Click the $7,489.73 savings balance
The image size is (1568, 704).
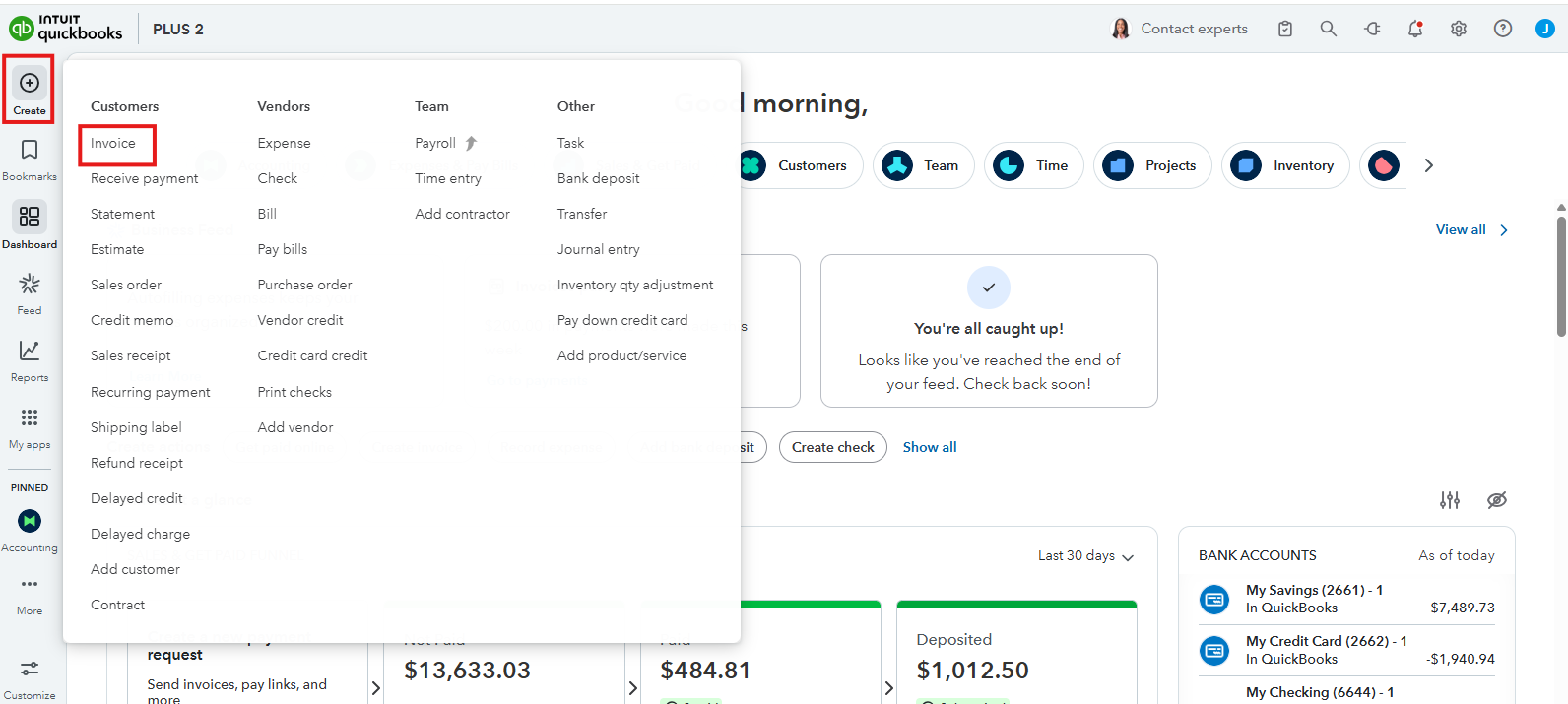pyautogui.click(x=1463, y=608)
